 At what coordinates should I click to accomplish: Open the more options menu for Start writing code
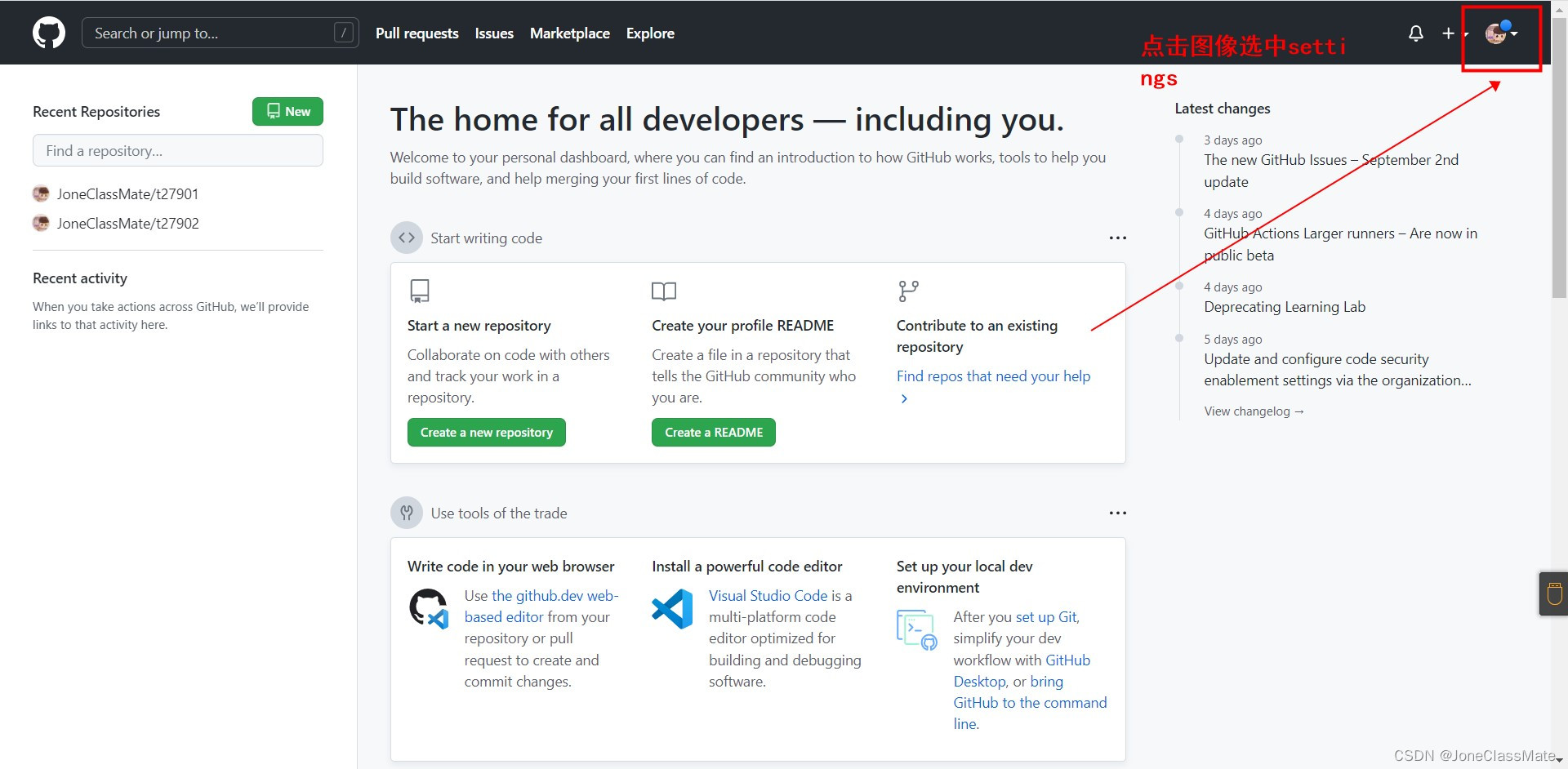tap(1117, 238)
